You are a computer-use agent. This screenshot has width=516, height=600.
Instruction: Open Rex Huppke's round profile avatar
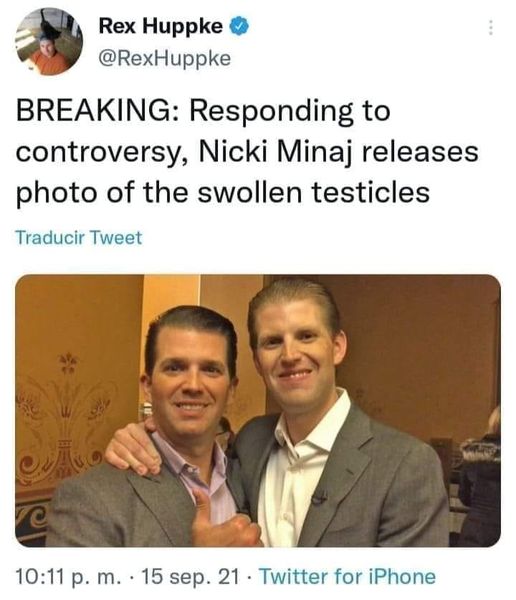49,41
